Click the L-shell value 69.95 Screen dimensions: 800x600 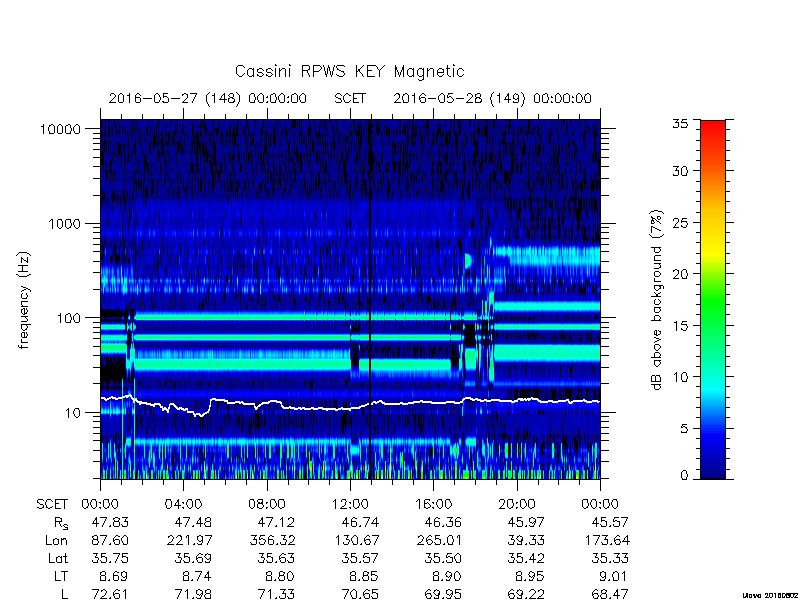click(x=443, y=594)
